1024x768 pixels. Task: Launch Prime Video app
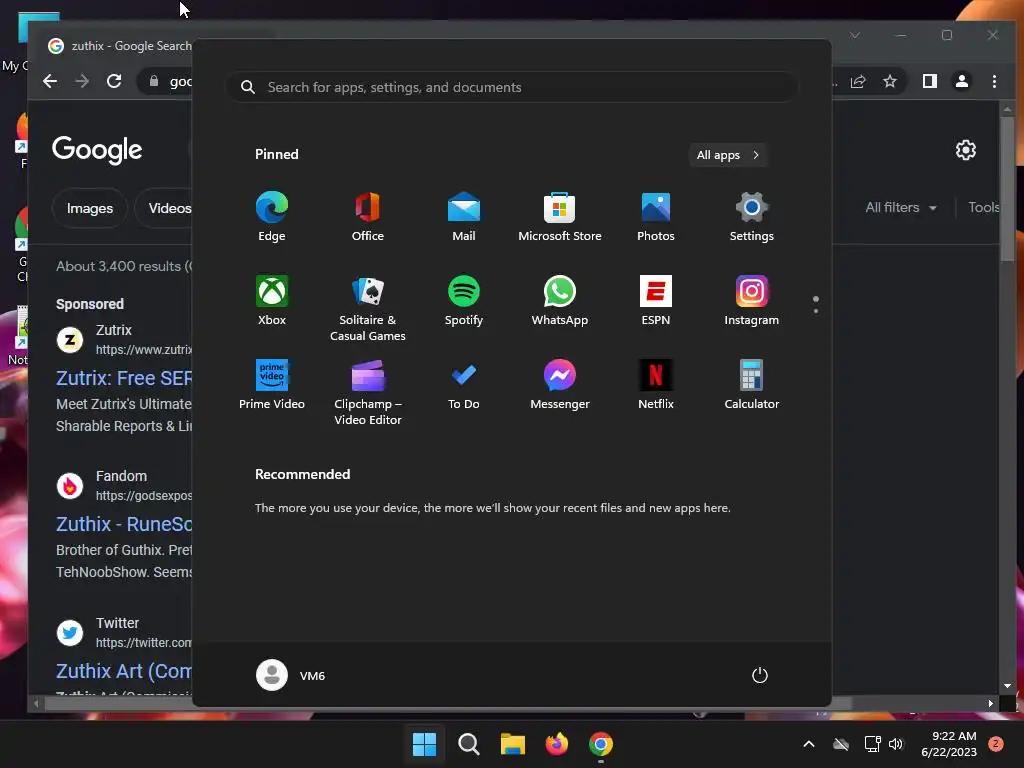[x=272, y=385]
